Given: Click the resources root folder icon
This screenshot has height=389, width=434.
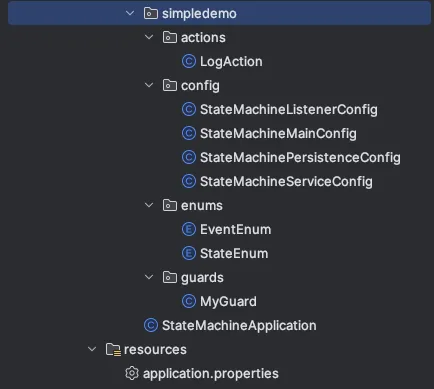Looking at the screenshot, I should click(113, 350).
